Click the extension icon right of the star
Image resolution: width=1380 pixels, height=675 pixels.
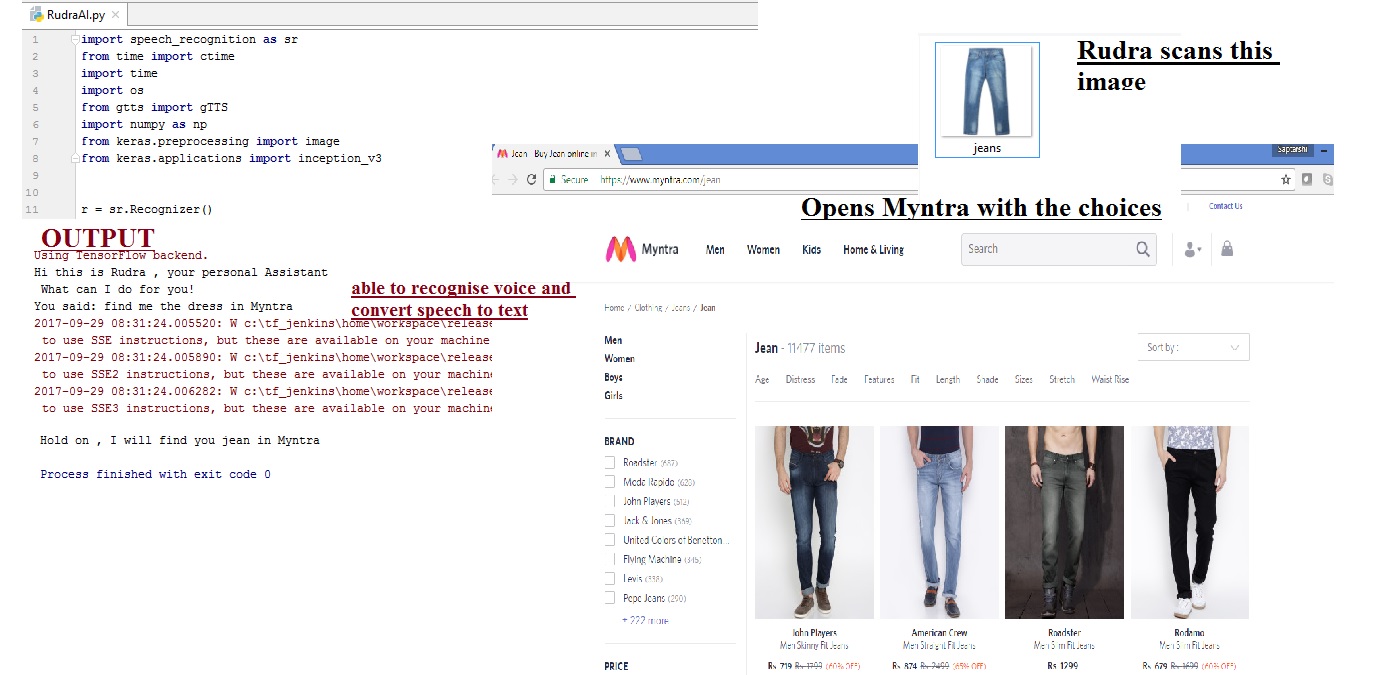point(1307,180)
